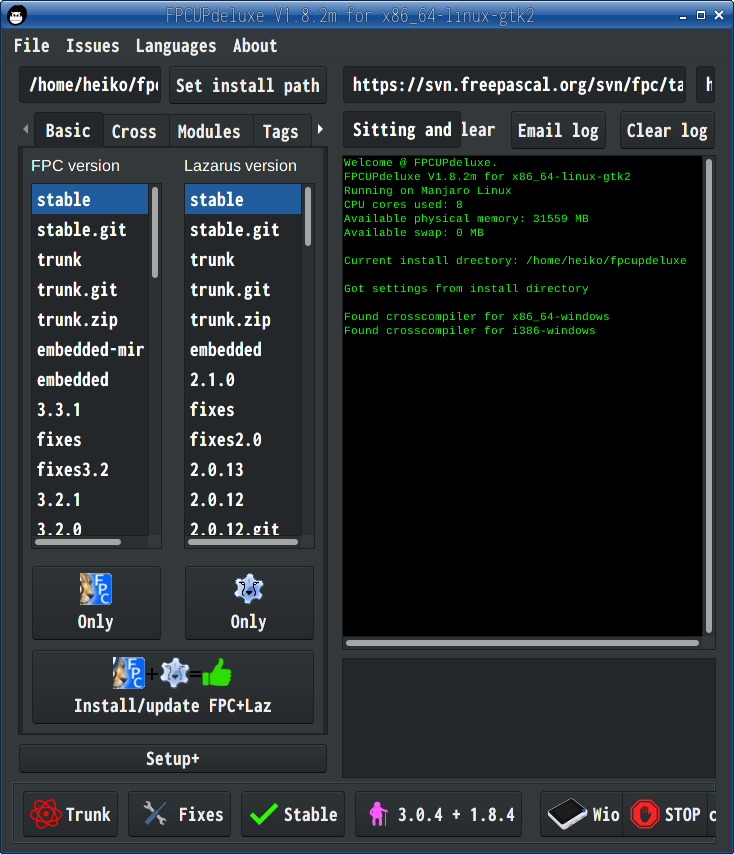Click the red STOP hand button
The image size is (734, 854).
[x=665, y=814]
